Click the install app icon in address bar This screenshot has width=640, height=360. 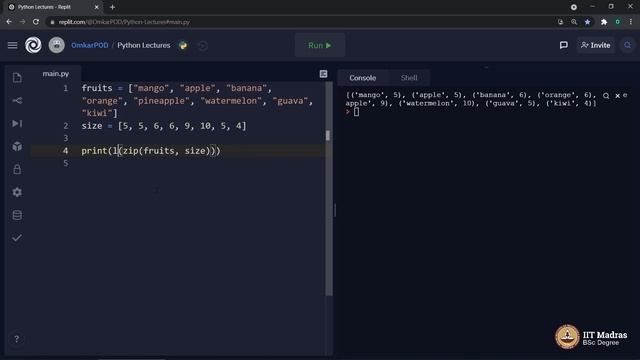coord(560,22)
